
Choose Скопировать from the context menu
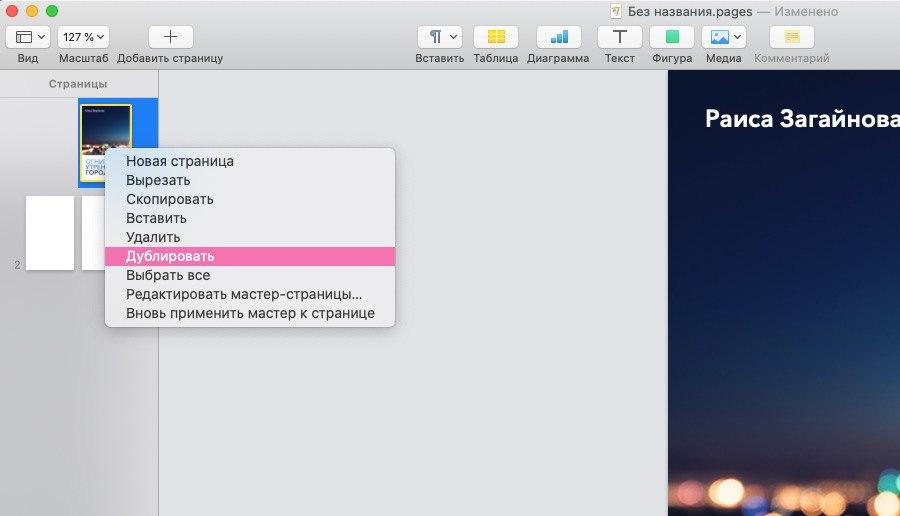(170, 199)
